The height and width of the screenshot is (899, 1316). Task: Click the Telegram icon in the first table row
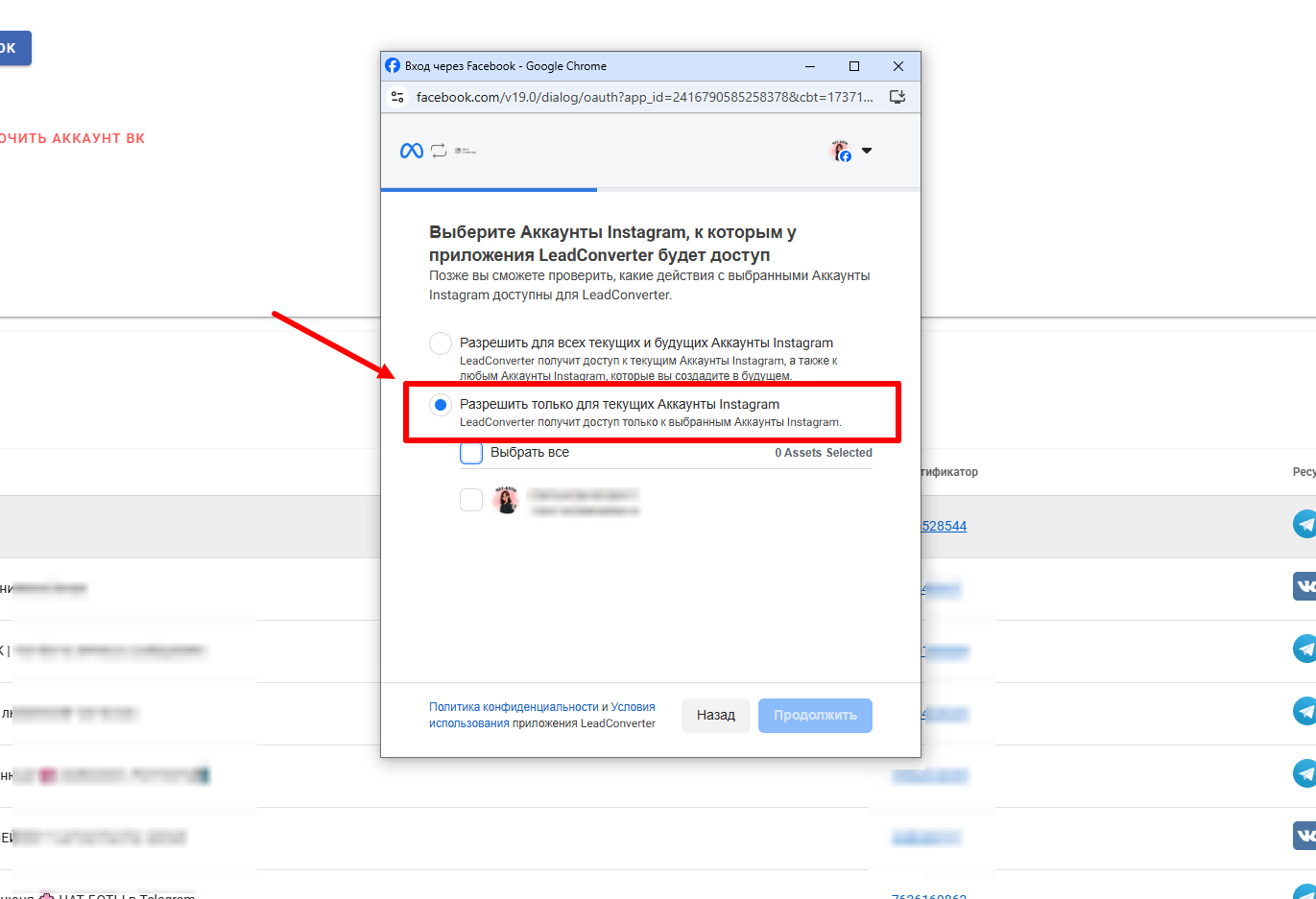1304,524
